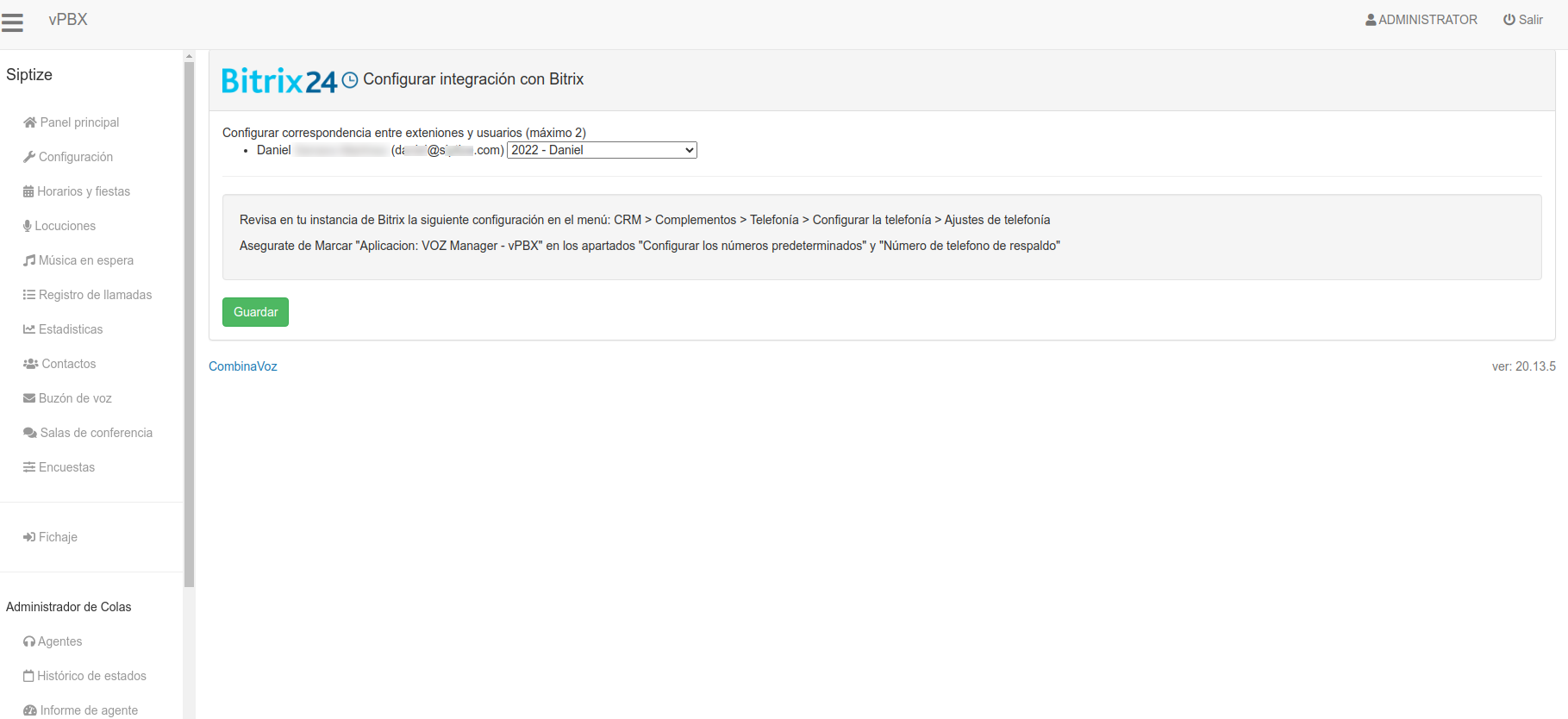This screenshot has width=1568, height=719.
Task: Click the Siptize heading in sidebar
Action: (x=29, y=75)
